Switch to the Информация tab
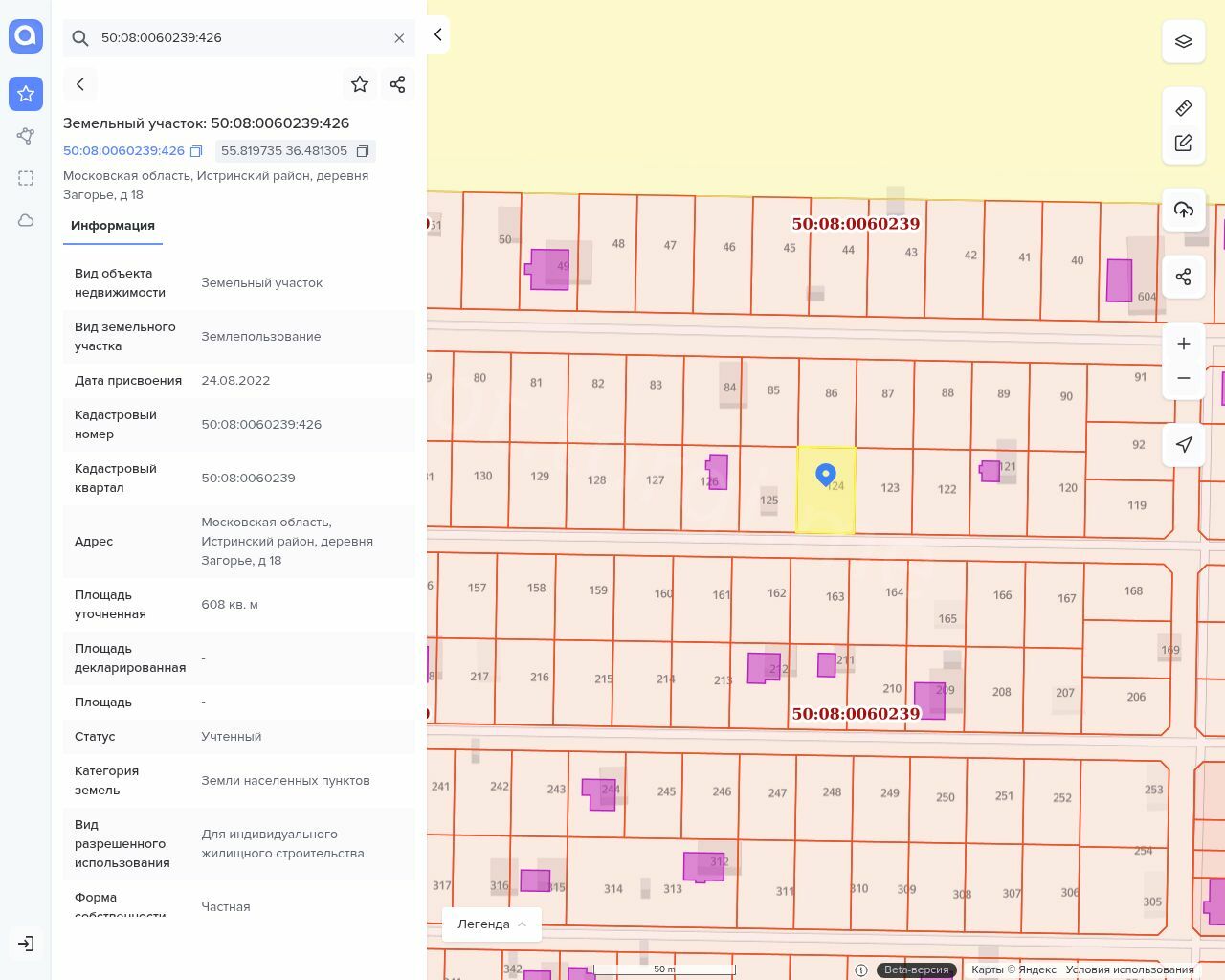Image resolution: width=1225 pixels, height=980 pixels. [x=112, y=226]
